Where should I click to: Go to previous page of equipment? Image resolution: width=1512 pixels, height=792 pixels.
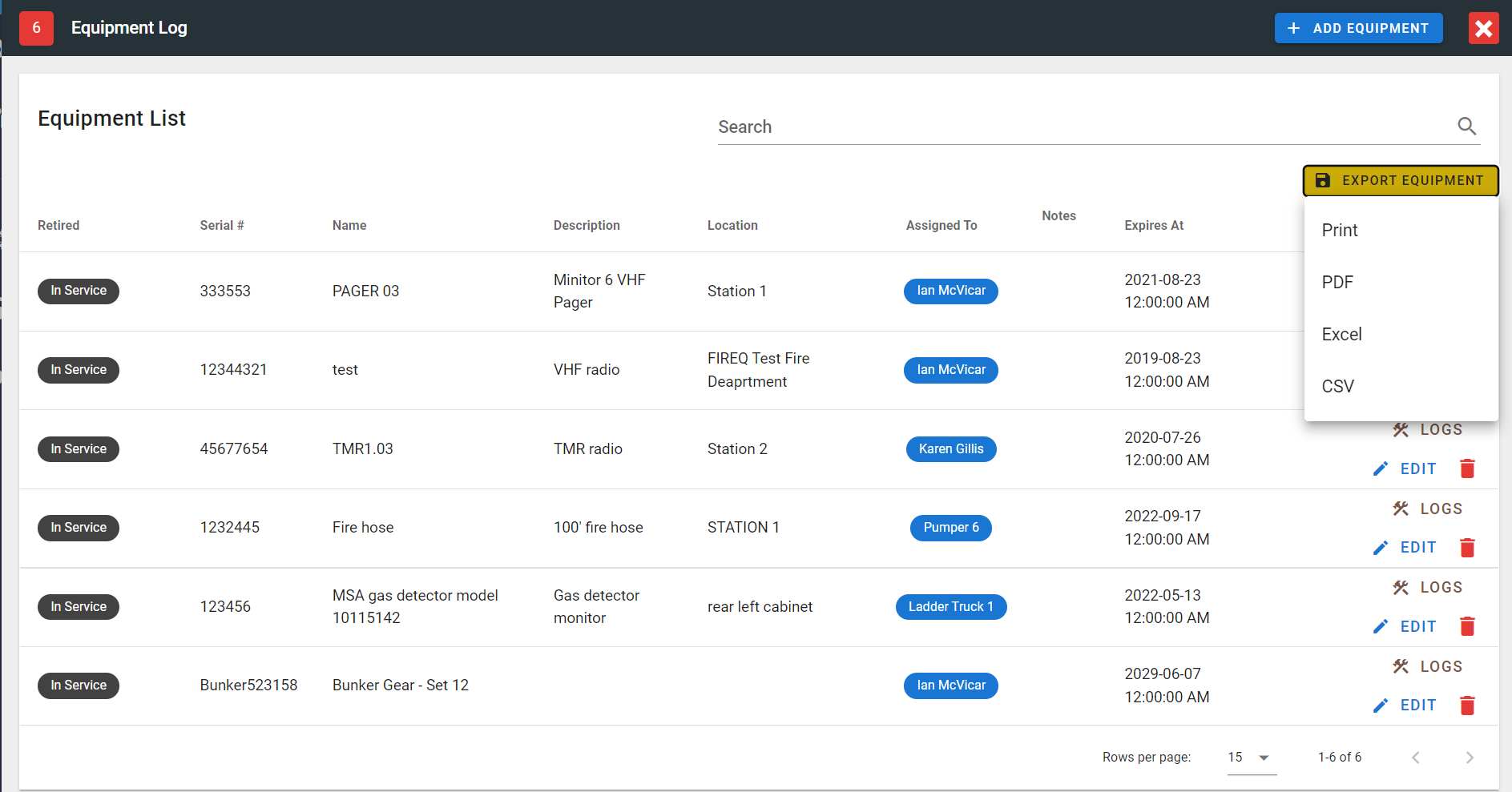[1416, 758]
